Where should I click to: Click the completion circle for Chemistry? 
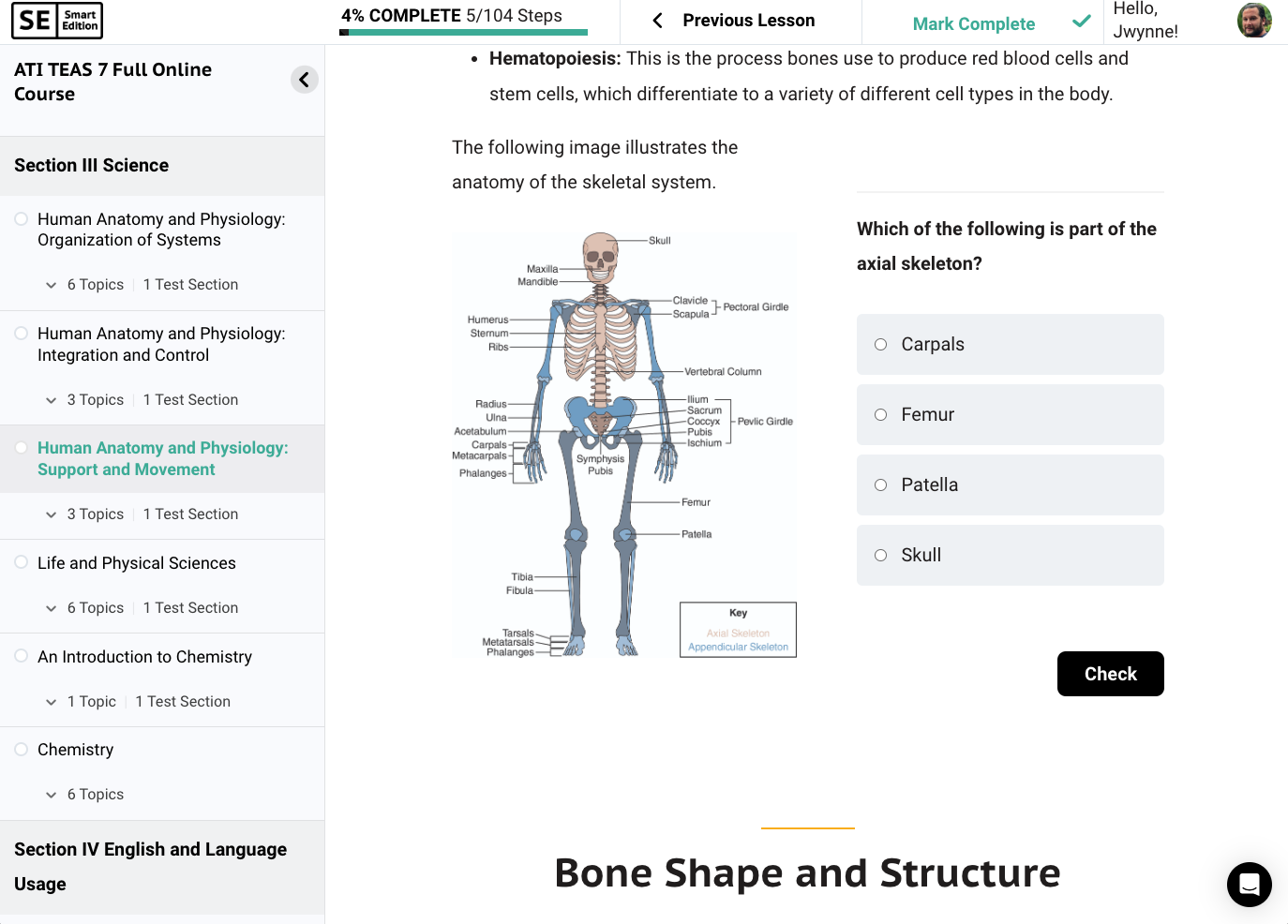(21, 748)
